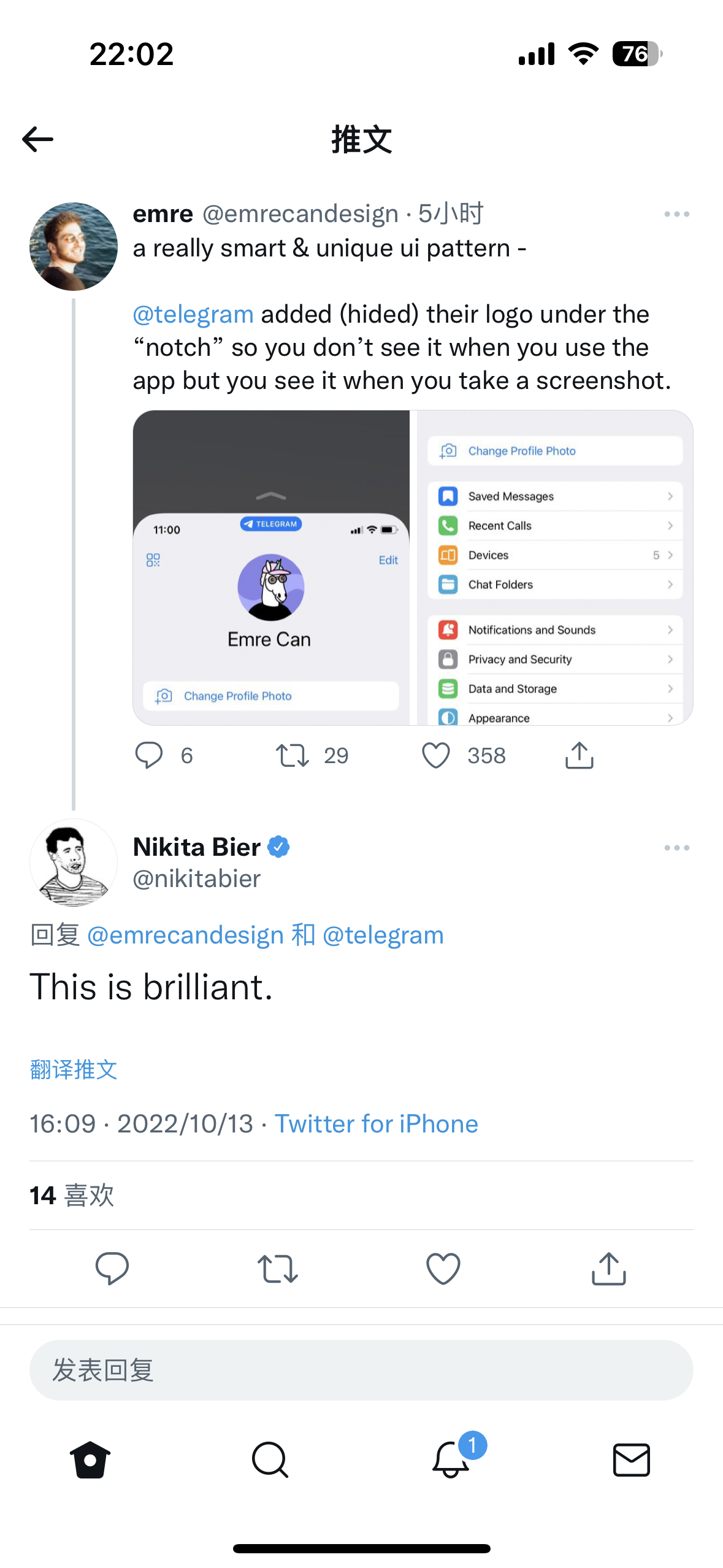The width and height of the screenshot is (723, 1568).
Task: Tap the back arrow icon
Action: click(38, 139)
